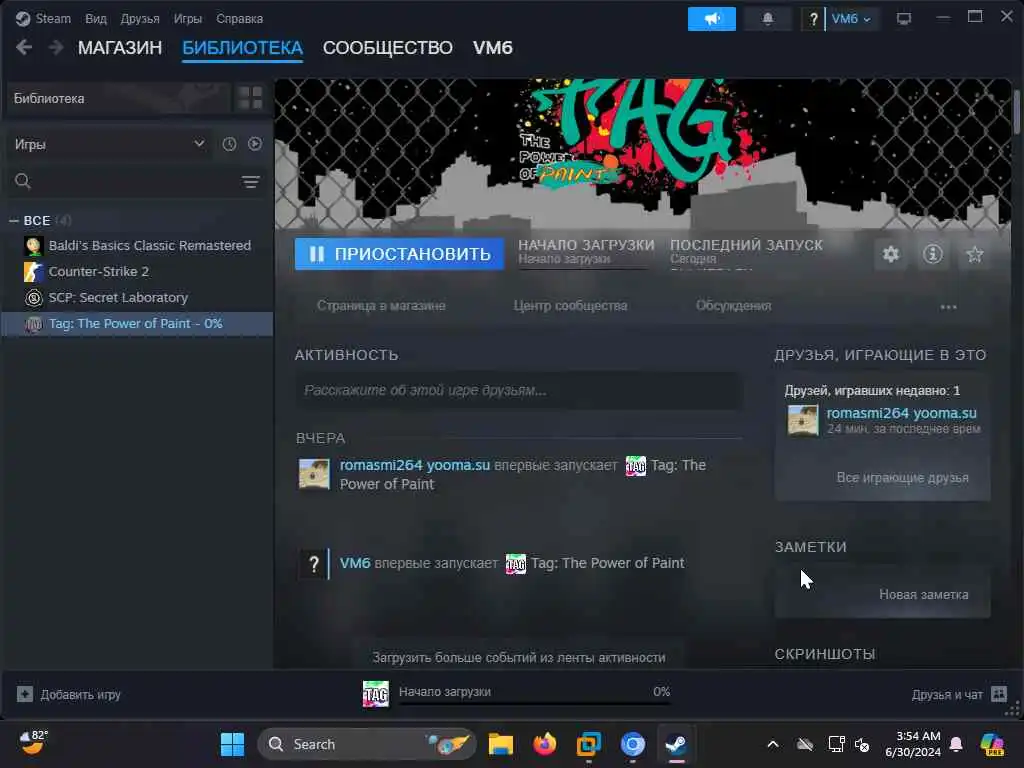Click the Tag download thumbnail in bottom bar

point(376,695)
